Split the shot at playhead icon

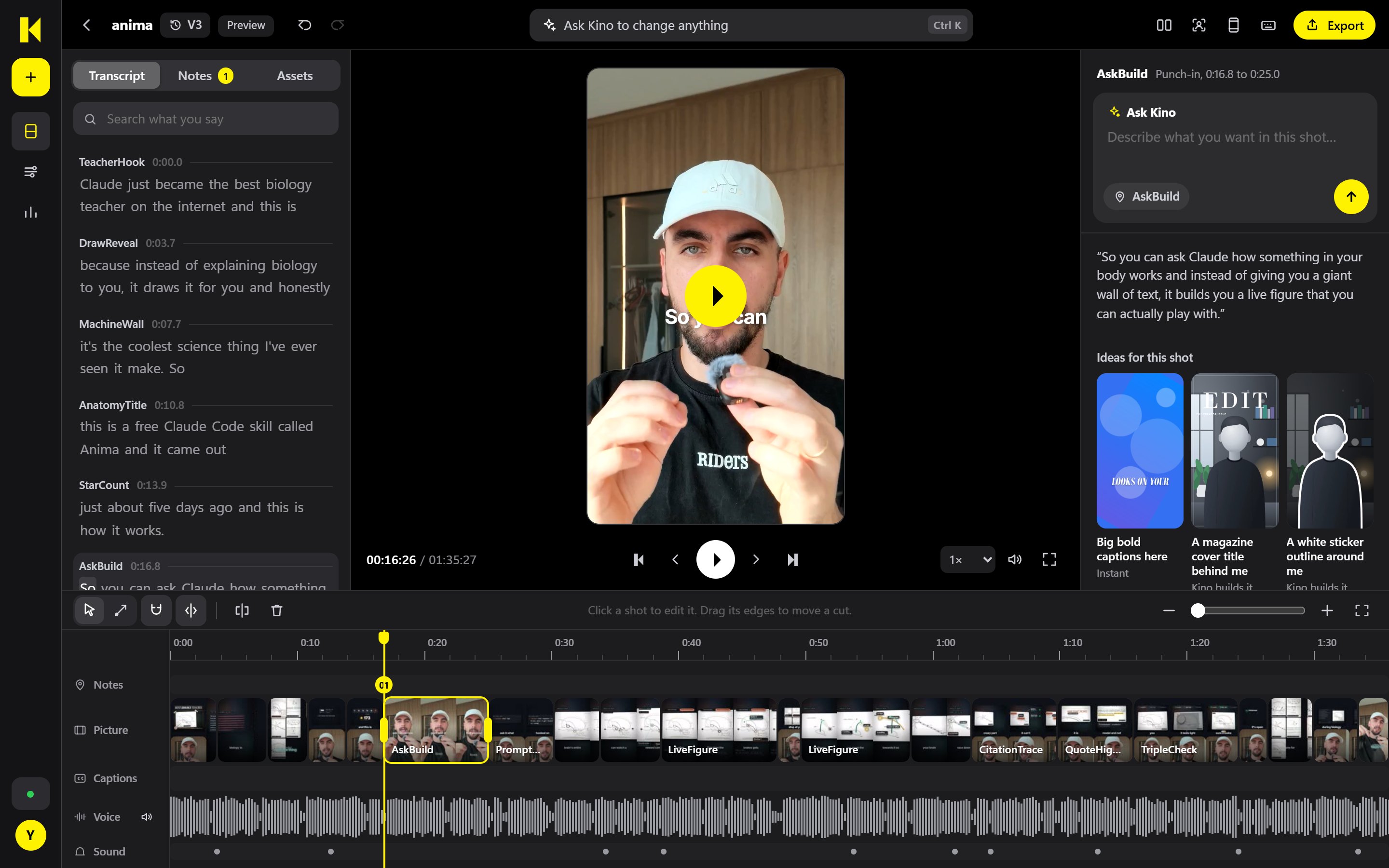click(242, 610)
